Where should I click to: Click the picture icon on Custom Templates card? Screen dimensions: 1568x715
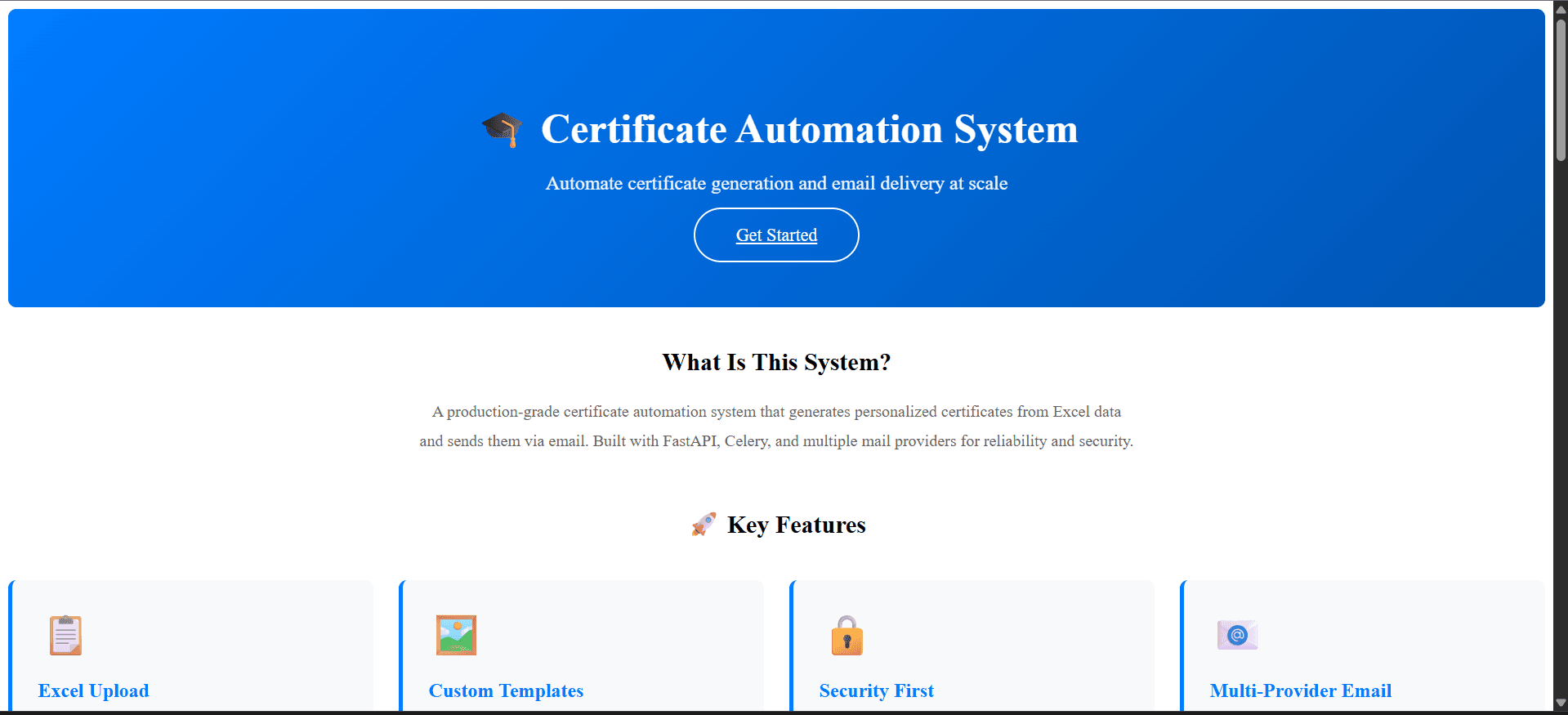(x=456, y=635)
